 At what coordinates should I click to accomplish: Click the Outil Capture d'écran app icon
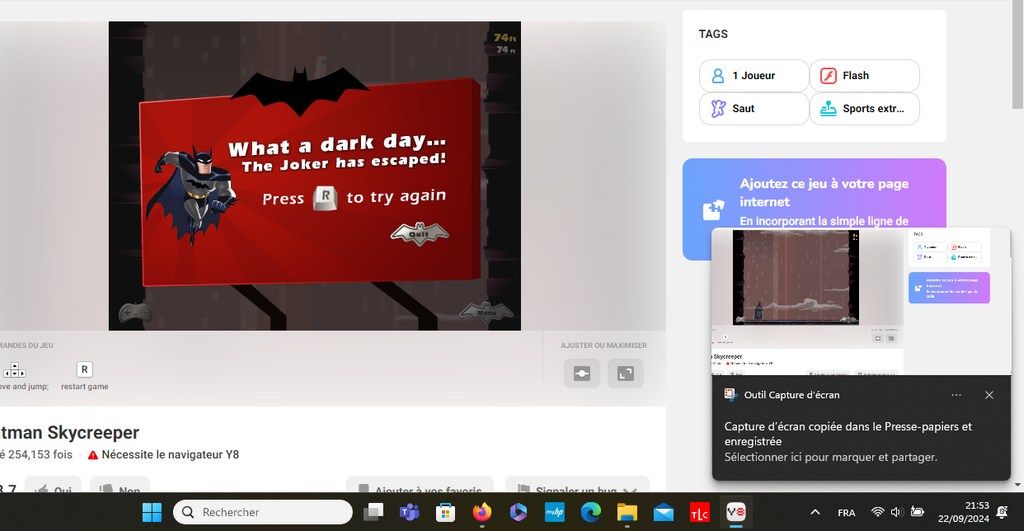[x=731, y=394]
